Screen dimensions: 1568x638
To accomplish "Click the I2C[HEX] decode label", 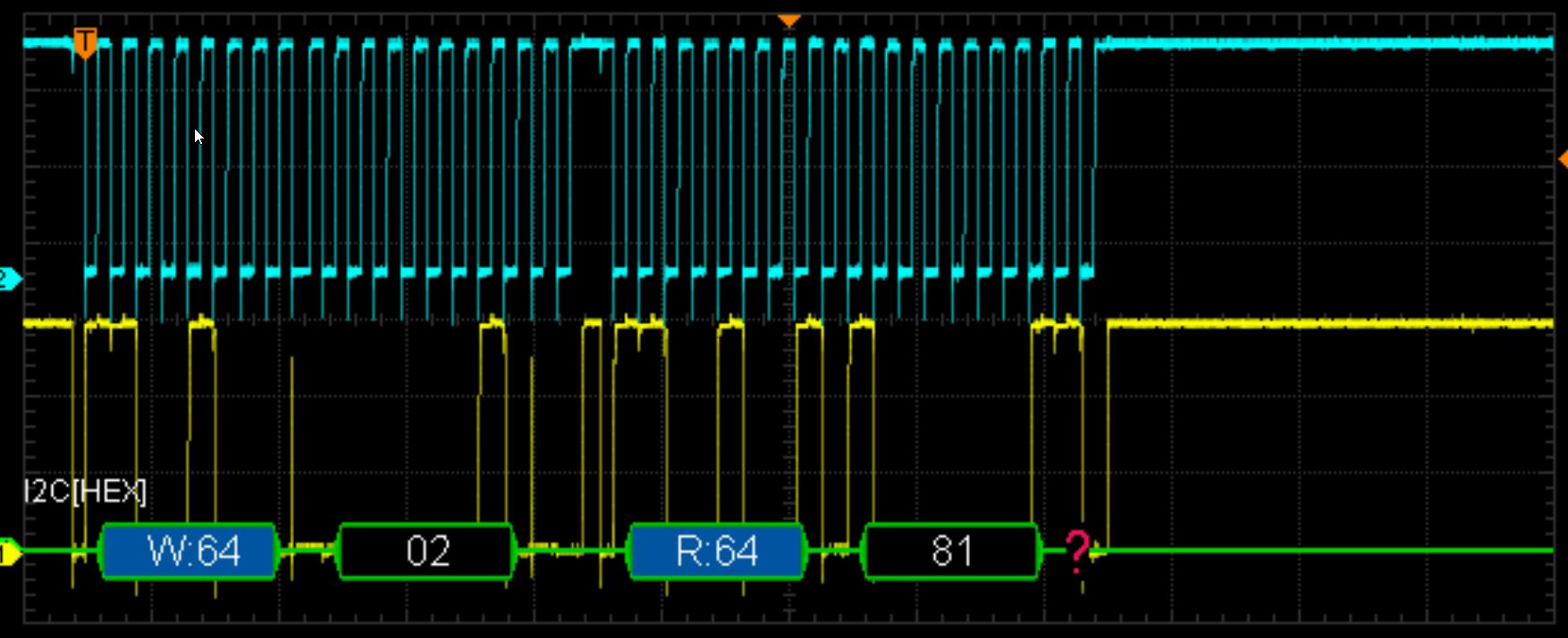I will 85,491.
